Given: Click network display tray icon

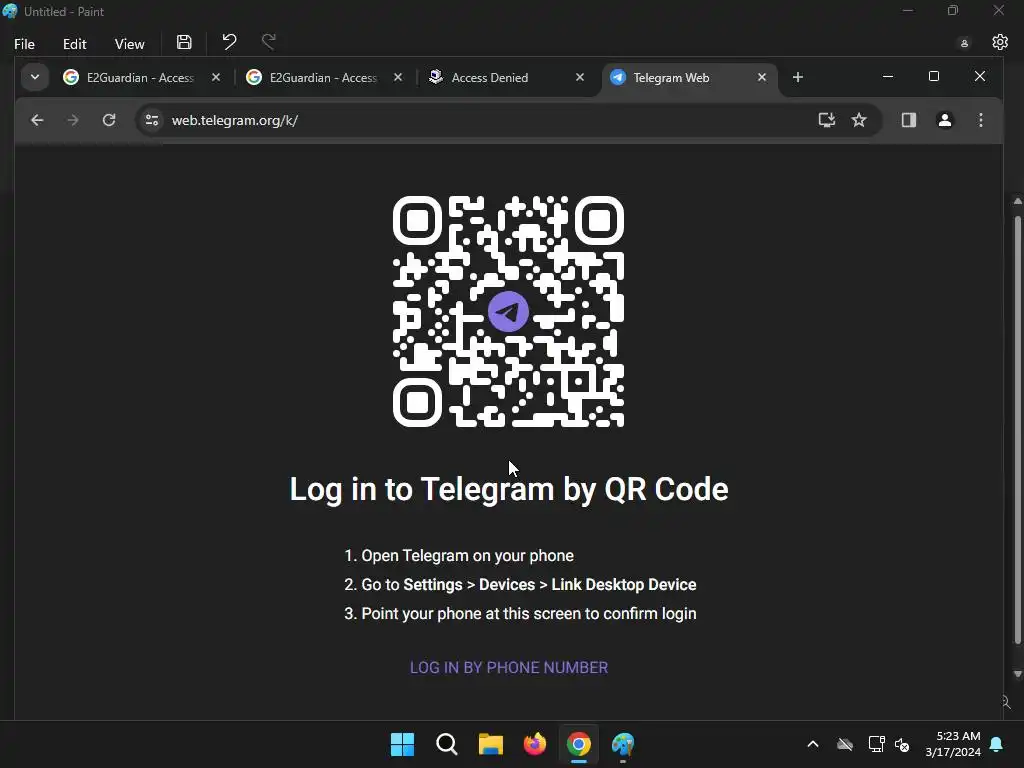Looking at the screenshot, I should [x=876, y=744].
